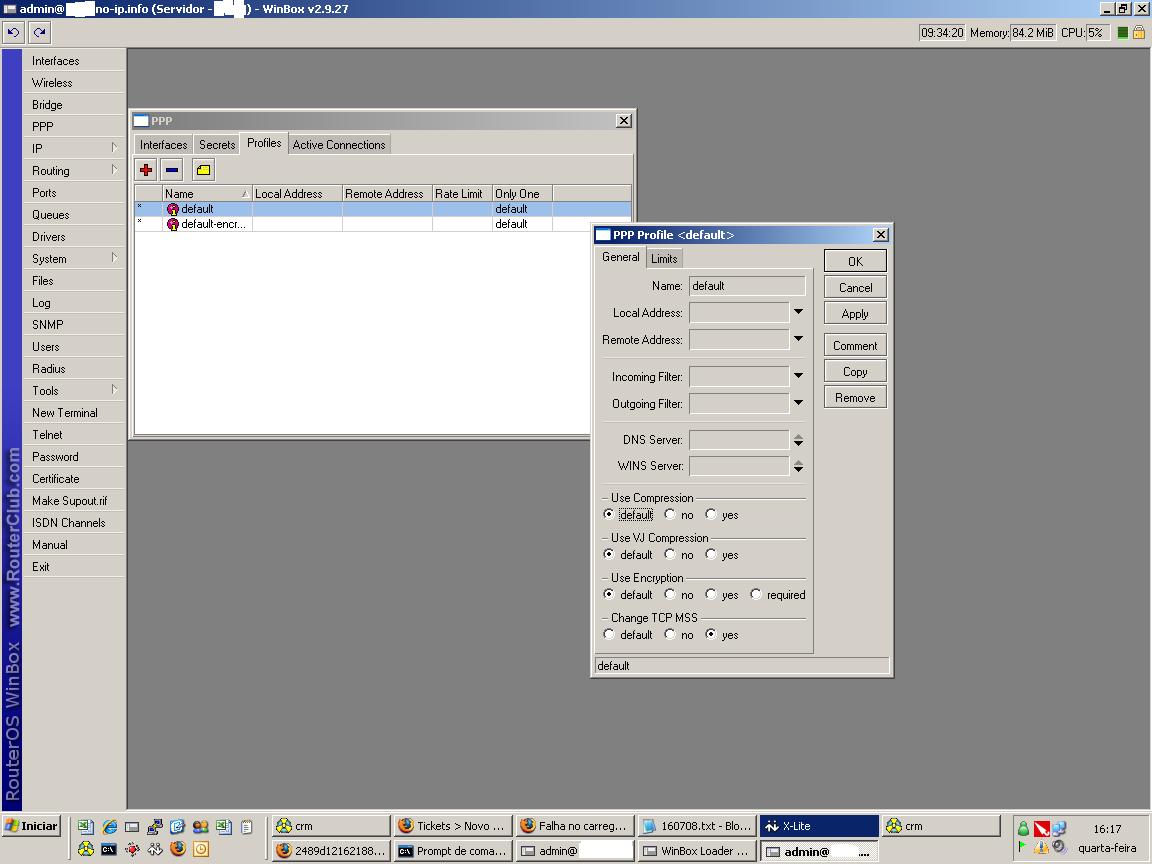Expand the Routing submenu in sidebar
This screenshot has width=1152, height=864.
(x=114, y=170)
